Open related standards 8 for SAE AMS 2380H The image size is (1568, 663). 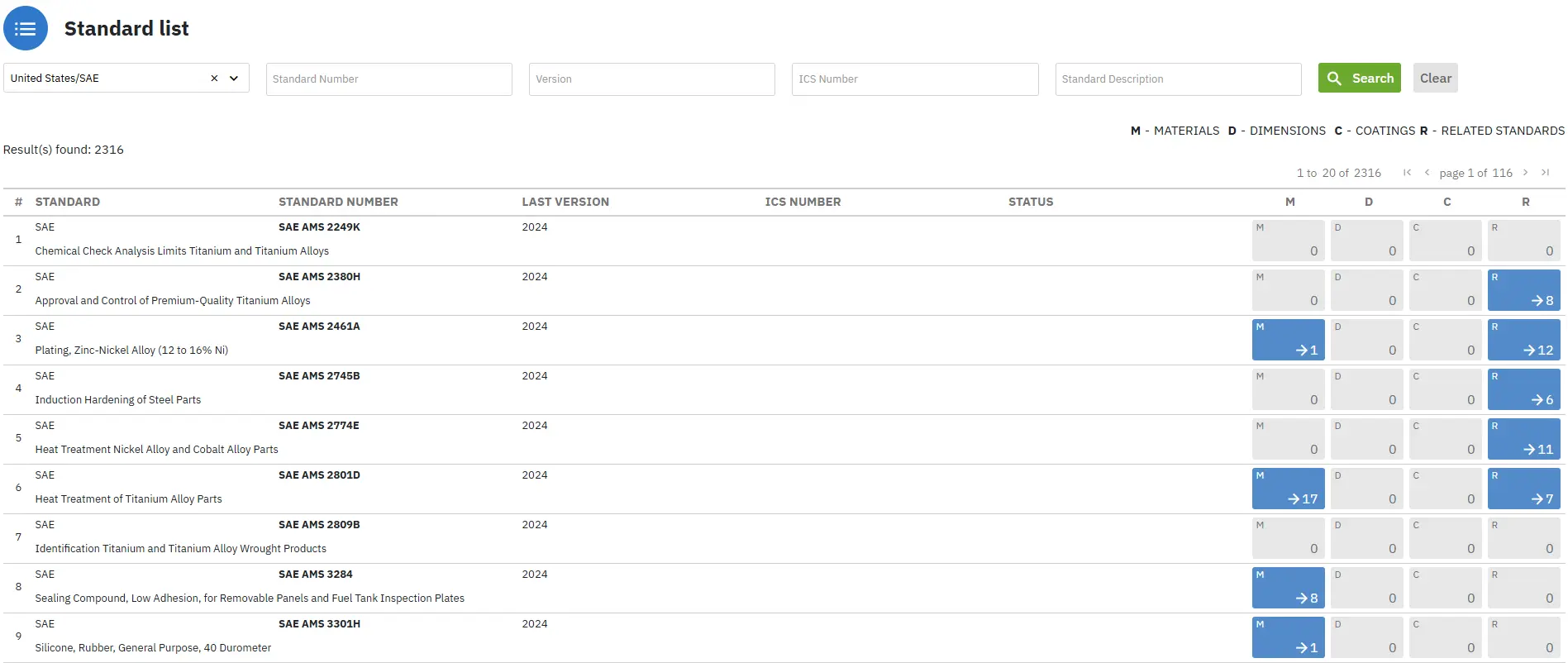coord(1523,290)
